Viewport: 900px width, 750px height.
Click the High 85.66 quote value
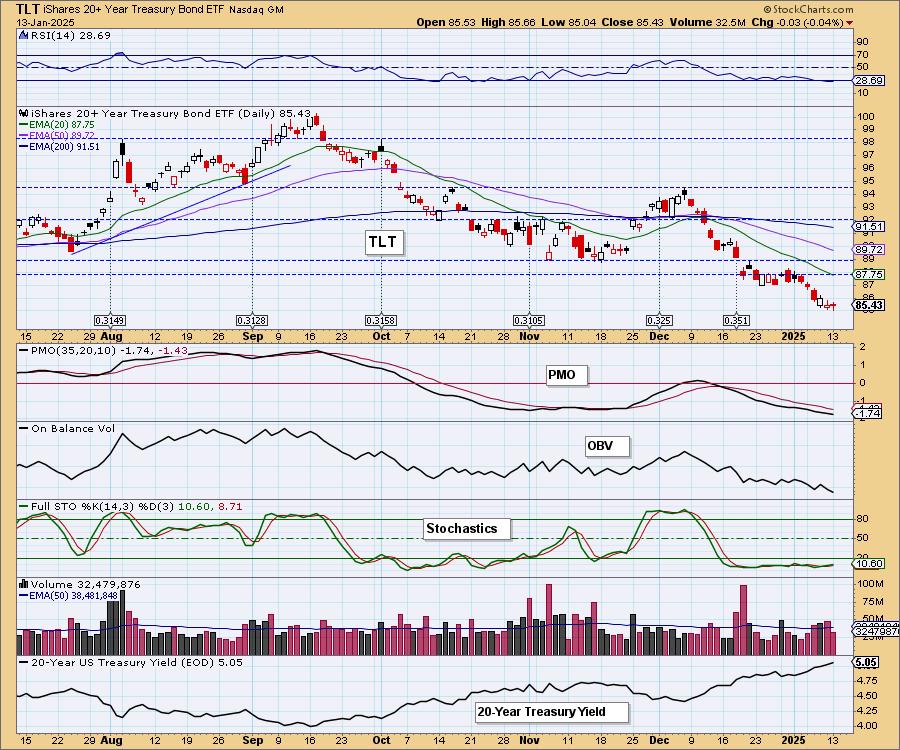point(508,22)
